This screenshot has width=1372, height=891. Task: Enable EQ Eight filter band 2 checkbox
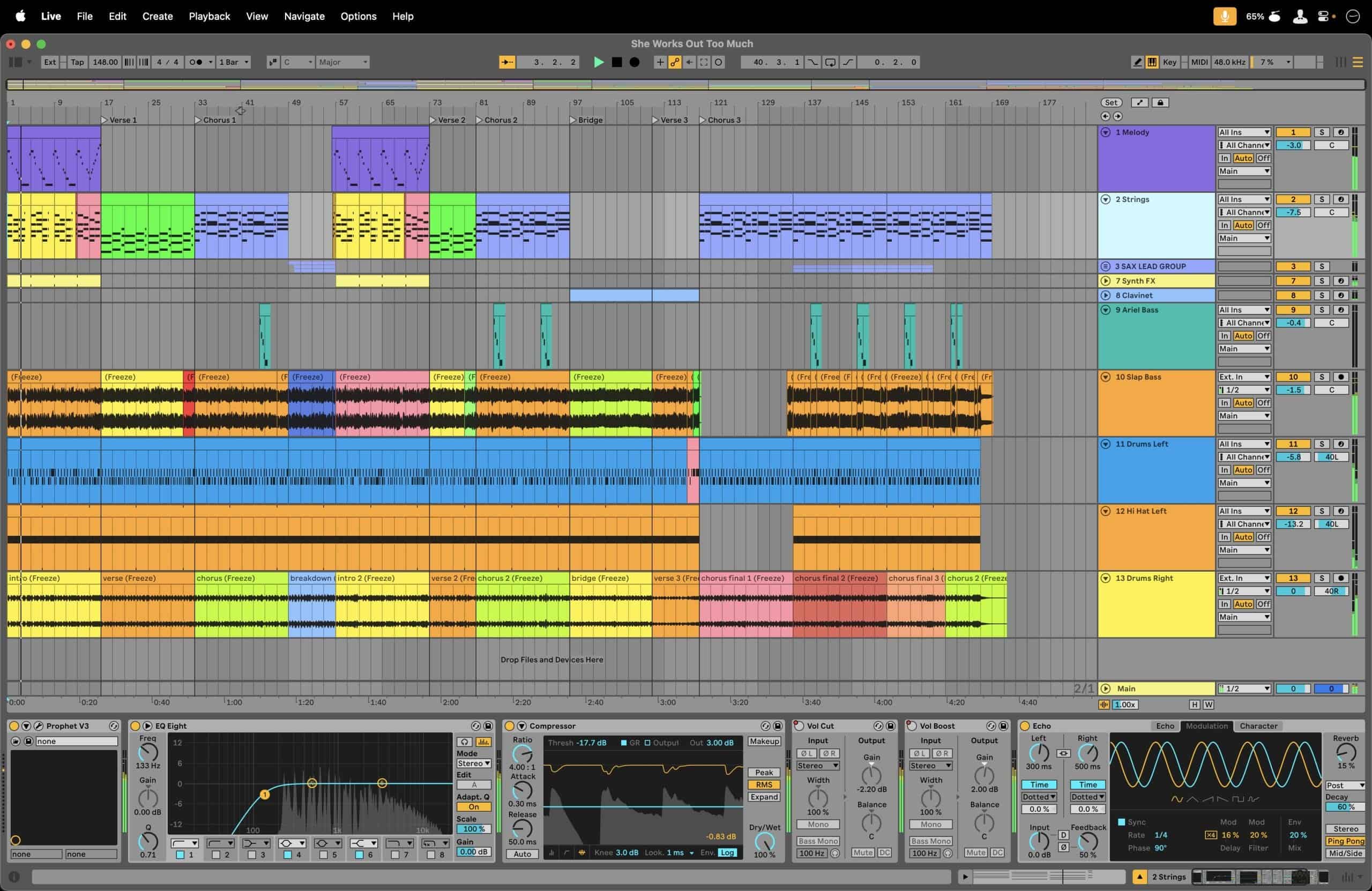216,855
